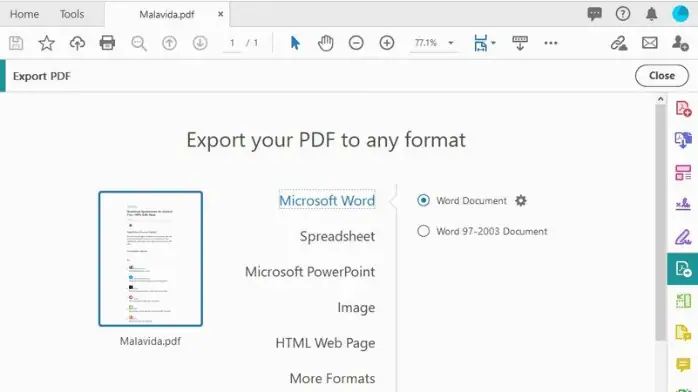The width and height of the screenshot is (698, 392).
Task: Go to previous page arrow
Action: point(169,43)
